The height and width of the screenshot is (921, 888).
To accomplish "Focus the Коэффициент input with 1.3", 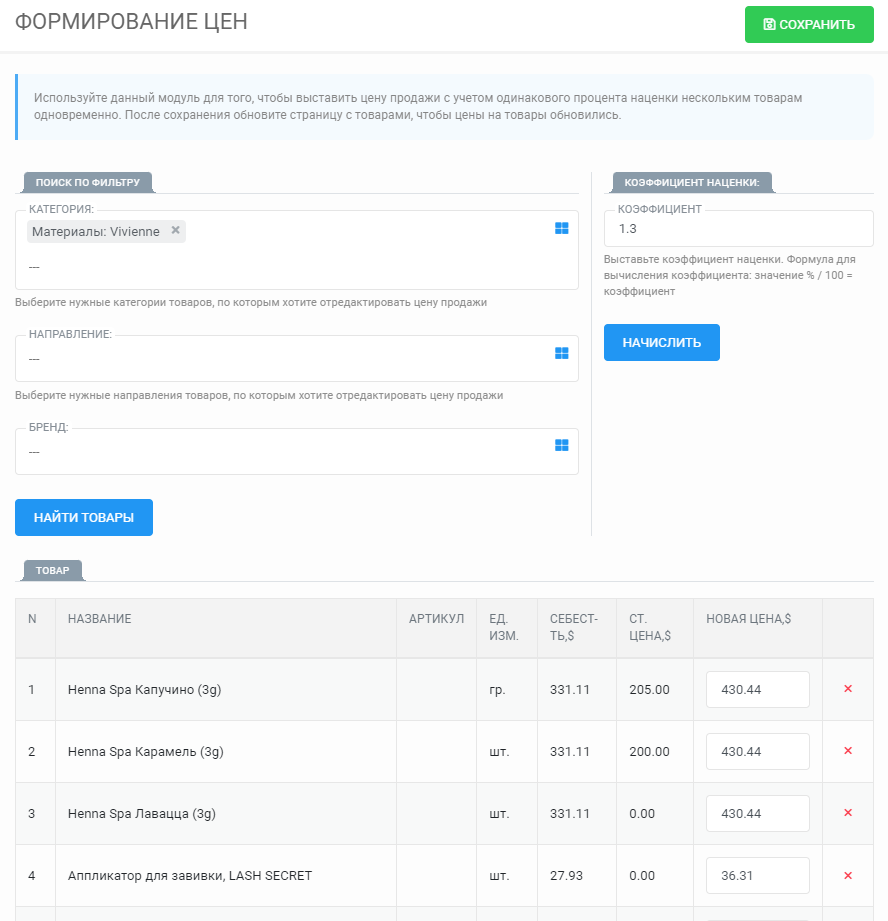I will [738, 229].
